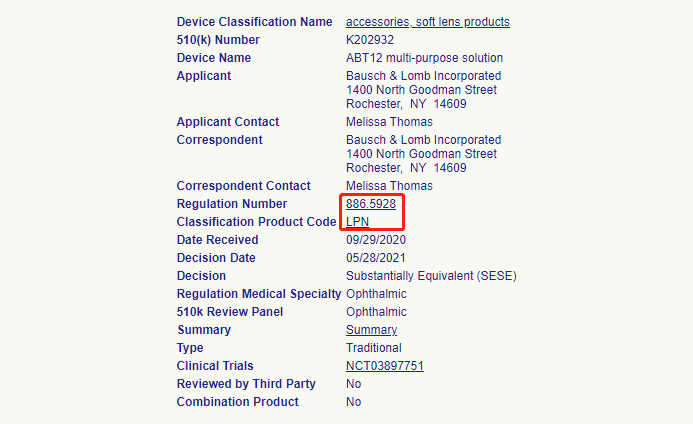
Task: Click the Combination Product label
Action: [x=237, y=402]
